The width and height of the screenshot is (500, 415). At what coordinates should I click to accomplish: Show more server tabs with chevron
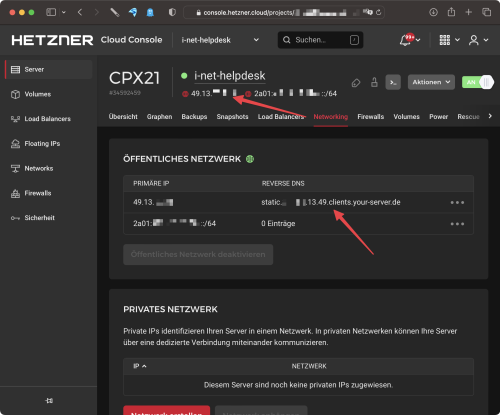pyautogui.click(x=490, y=116)
